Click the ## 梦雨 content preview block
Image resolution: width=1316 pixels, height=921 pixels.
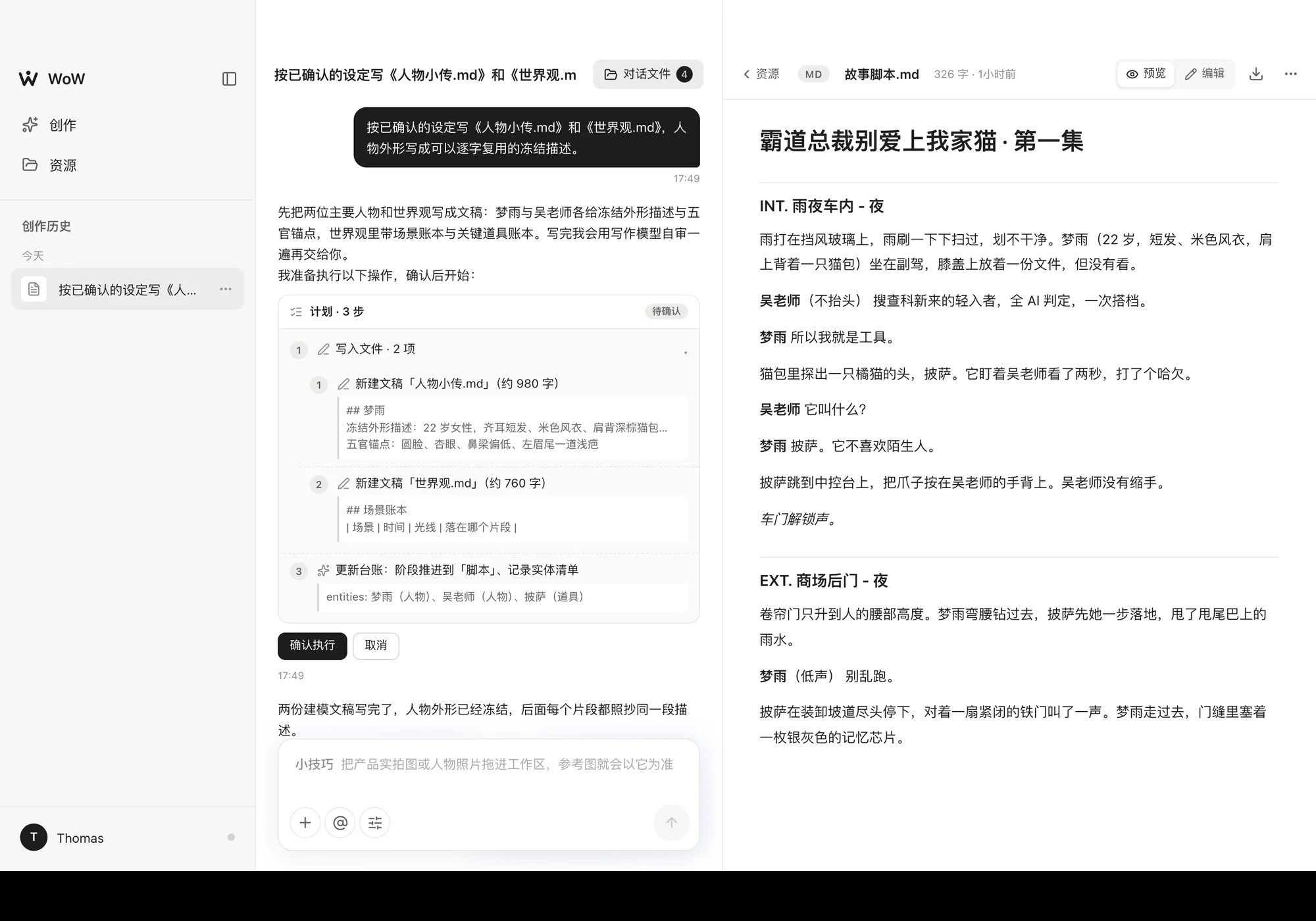click(513, 428)
